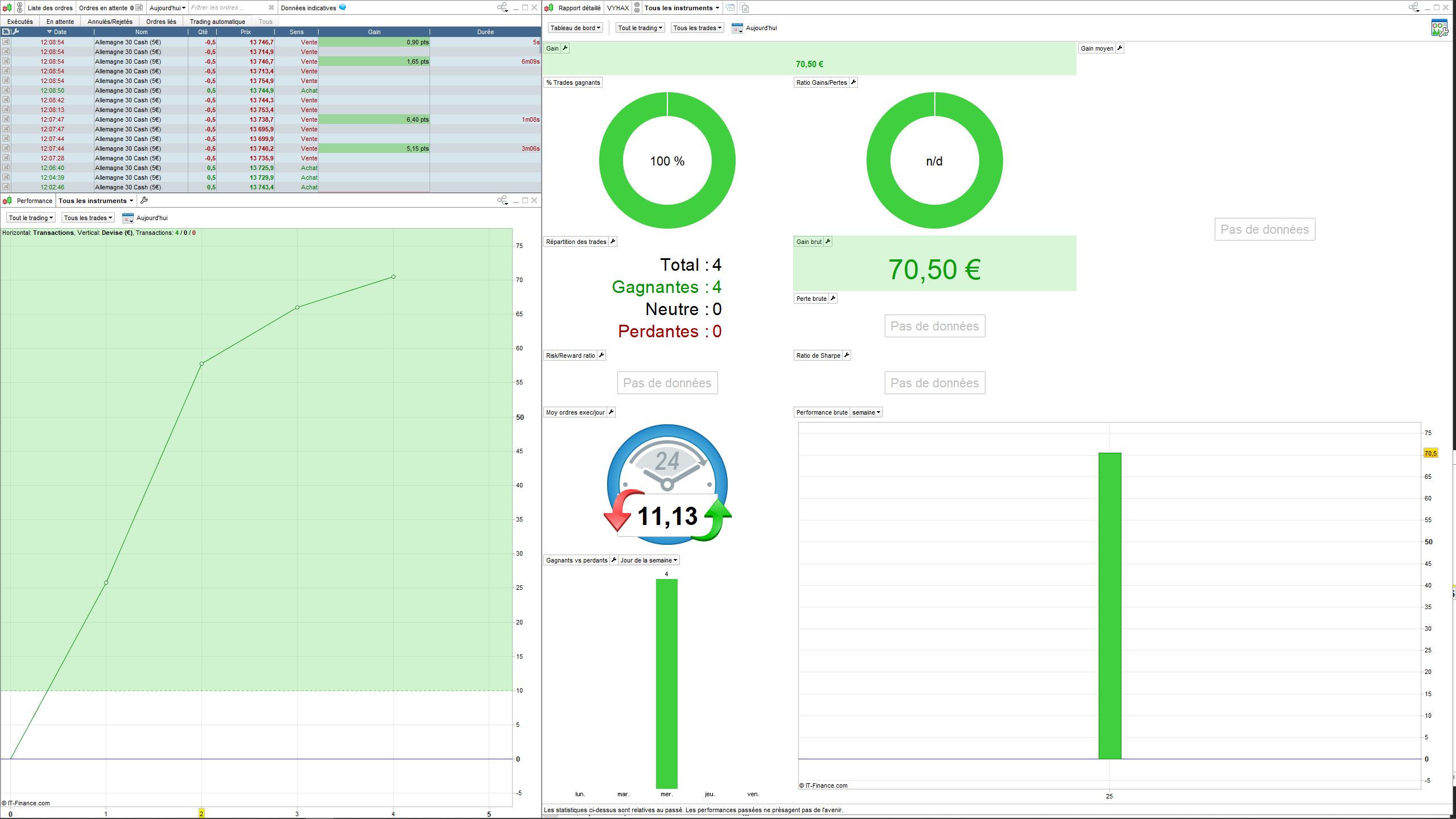Click wrench beside Ratio de Sharpe
Screen dimensions: 1456x819
(847, 355)
